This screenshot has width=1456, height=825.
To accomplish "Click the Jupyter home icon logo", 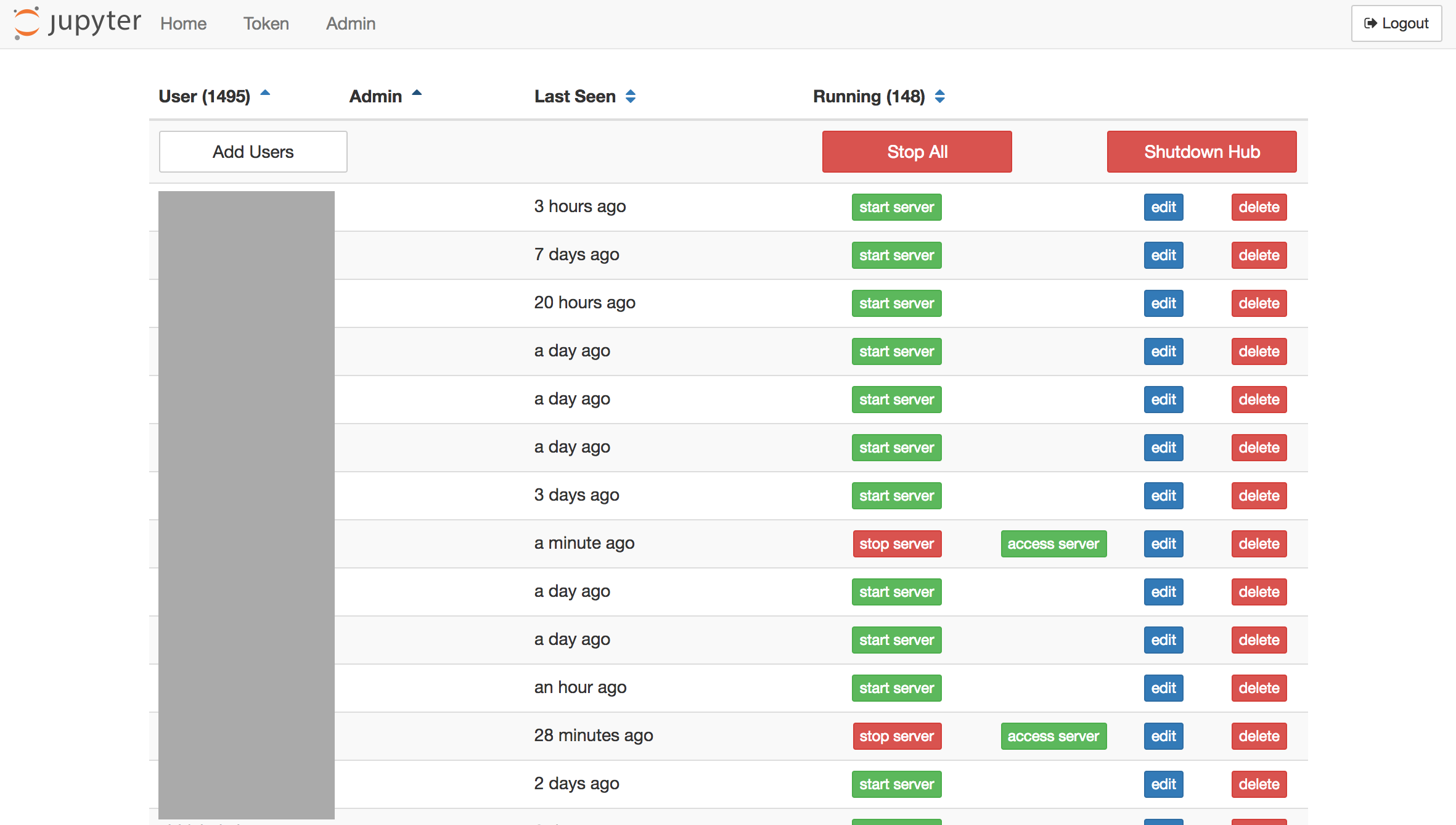I will click(27, 22).
